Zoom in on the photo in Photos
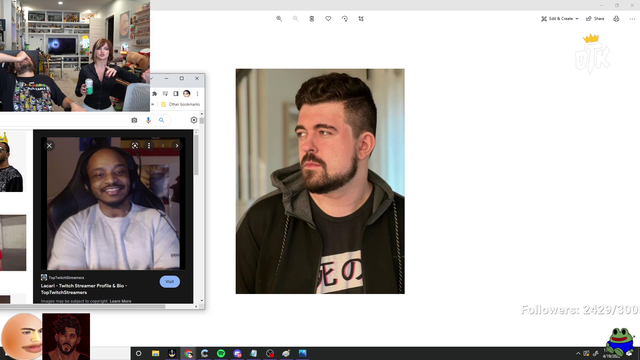Screen dimensions: 640x360 279,19
